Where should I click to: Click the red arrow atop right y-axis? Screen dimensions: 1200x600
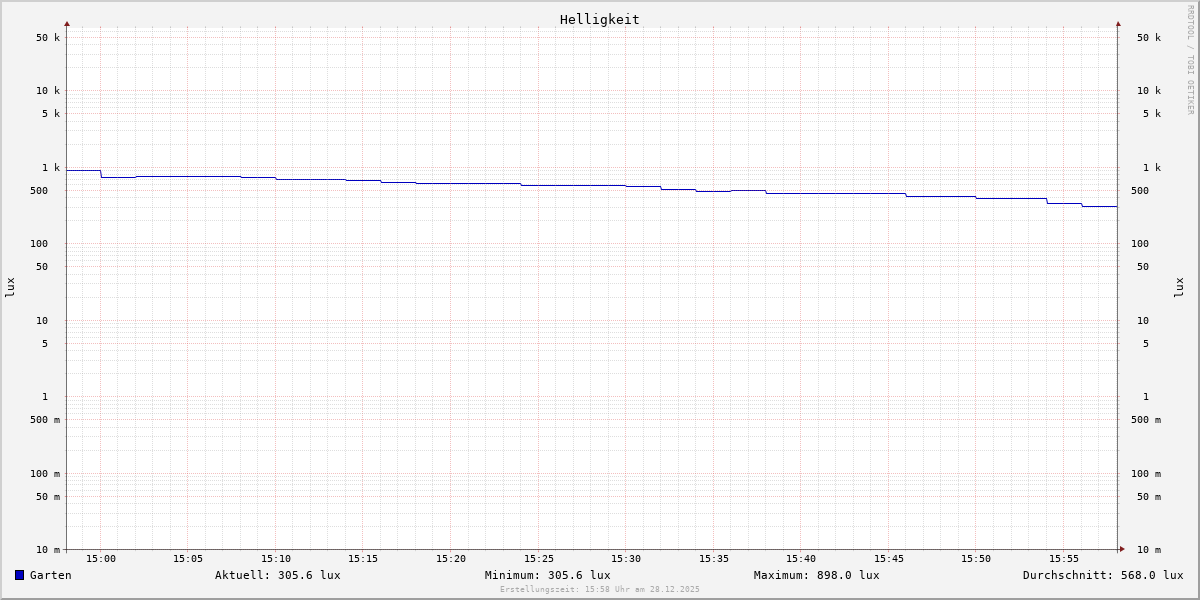click(x=1118, y=23)
